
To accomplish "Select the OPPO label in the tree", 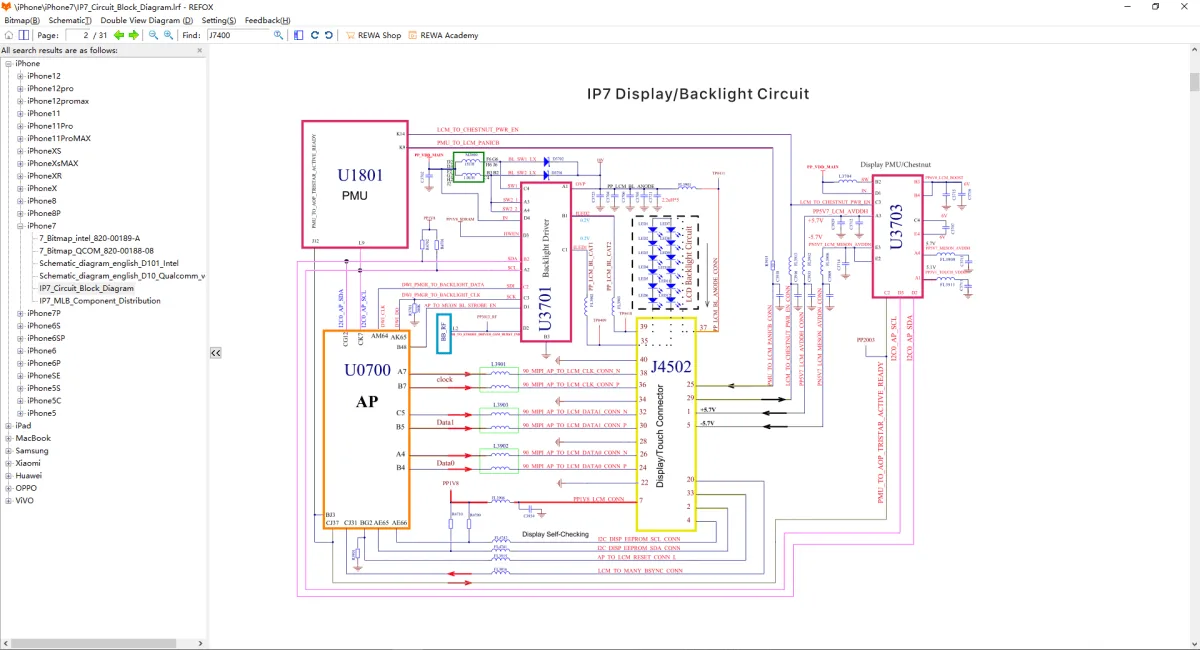I will click(x=26, y=488).
